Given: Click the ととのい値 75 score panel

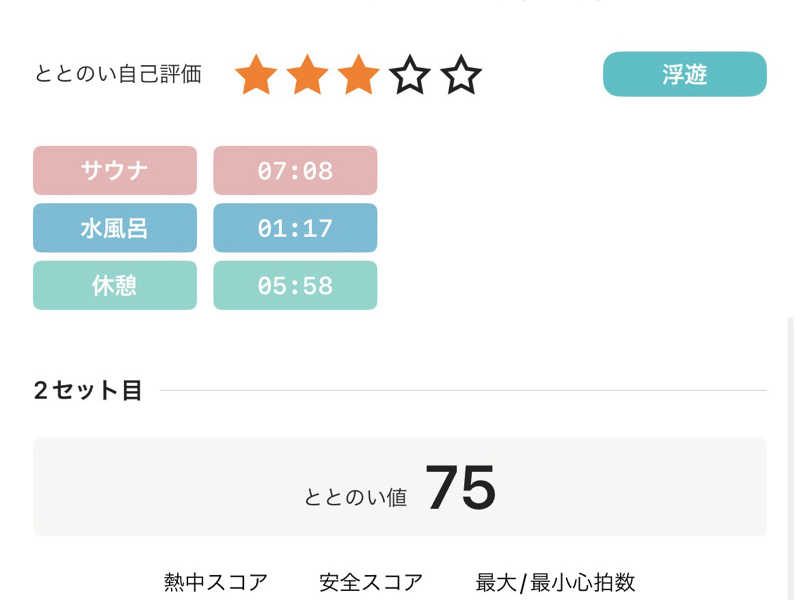Looking at the screenshot, I should [400, 487].
